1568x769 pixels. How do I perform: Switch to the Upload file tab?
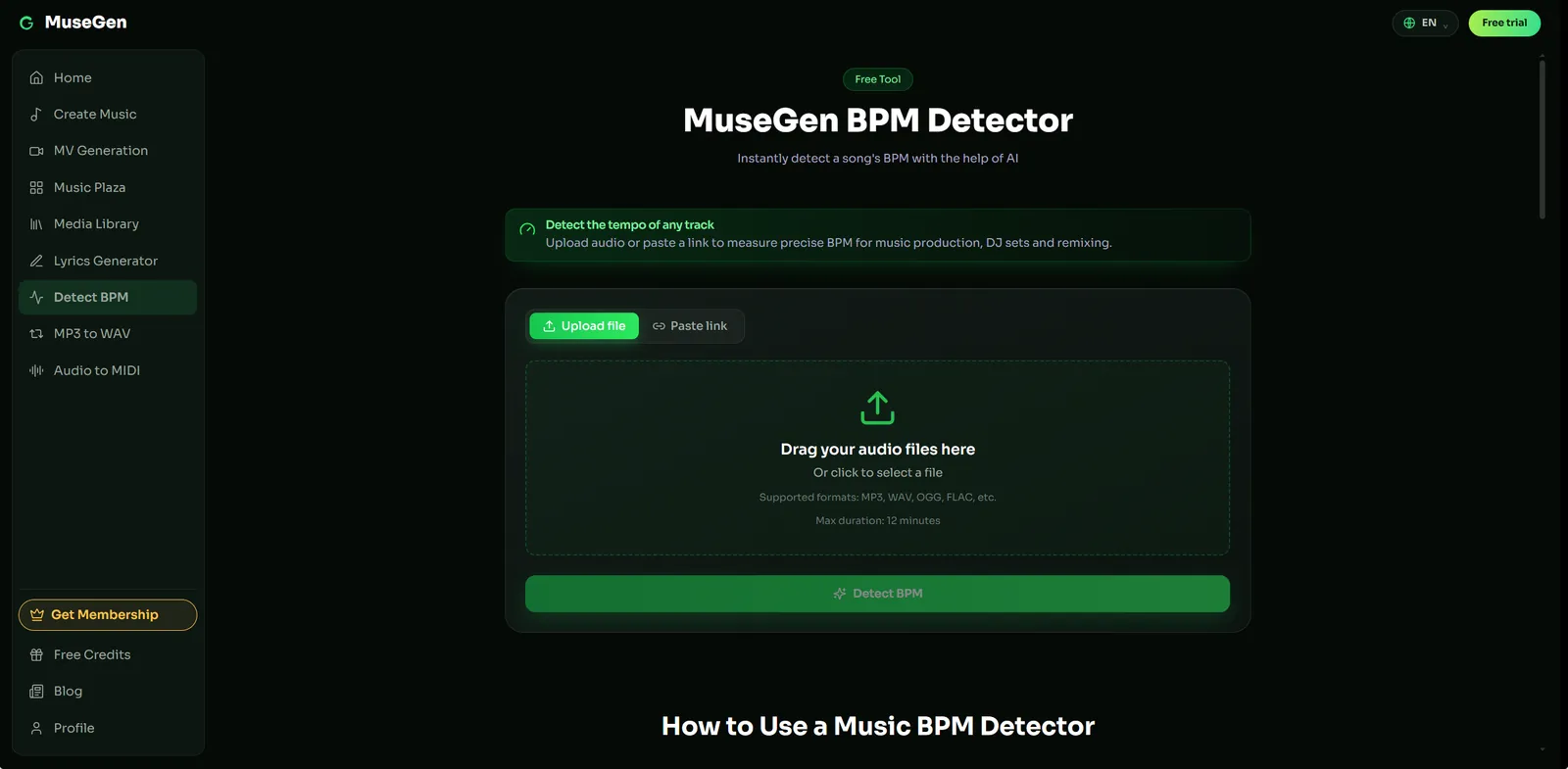[584, 326]
